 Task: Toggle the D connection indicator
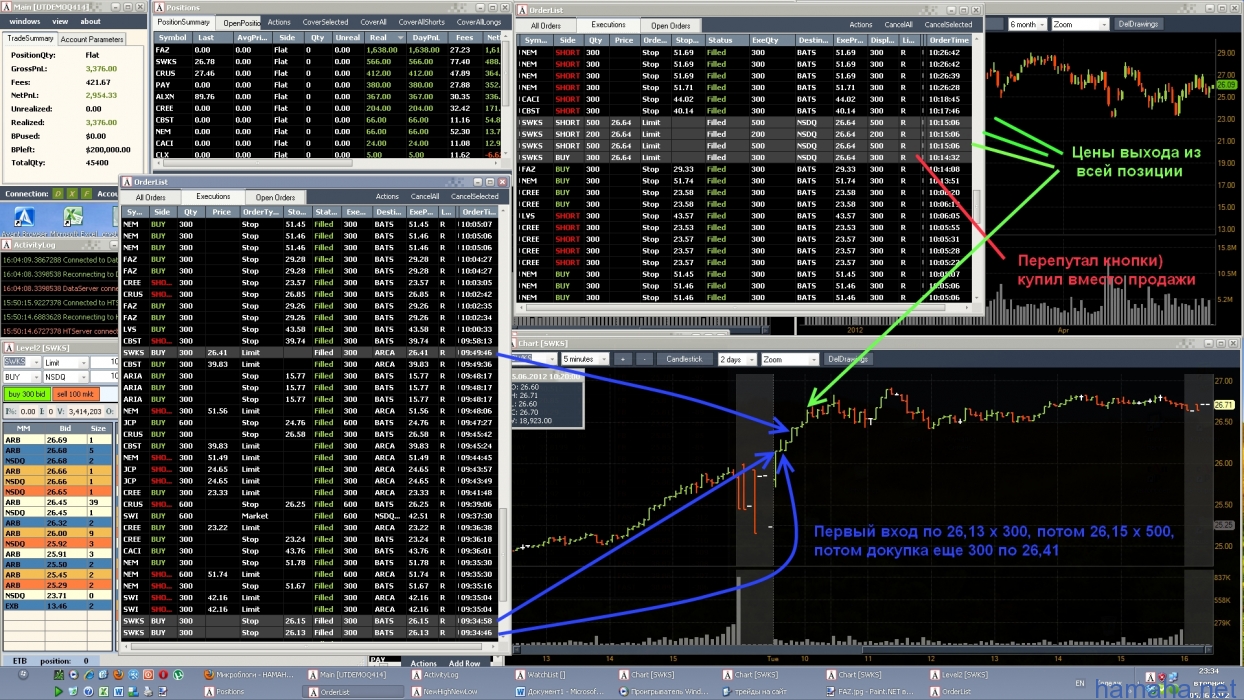[x=58, y=194]
